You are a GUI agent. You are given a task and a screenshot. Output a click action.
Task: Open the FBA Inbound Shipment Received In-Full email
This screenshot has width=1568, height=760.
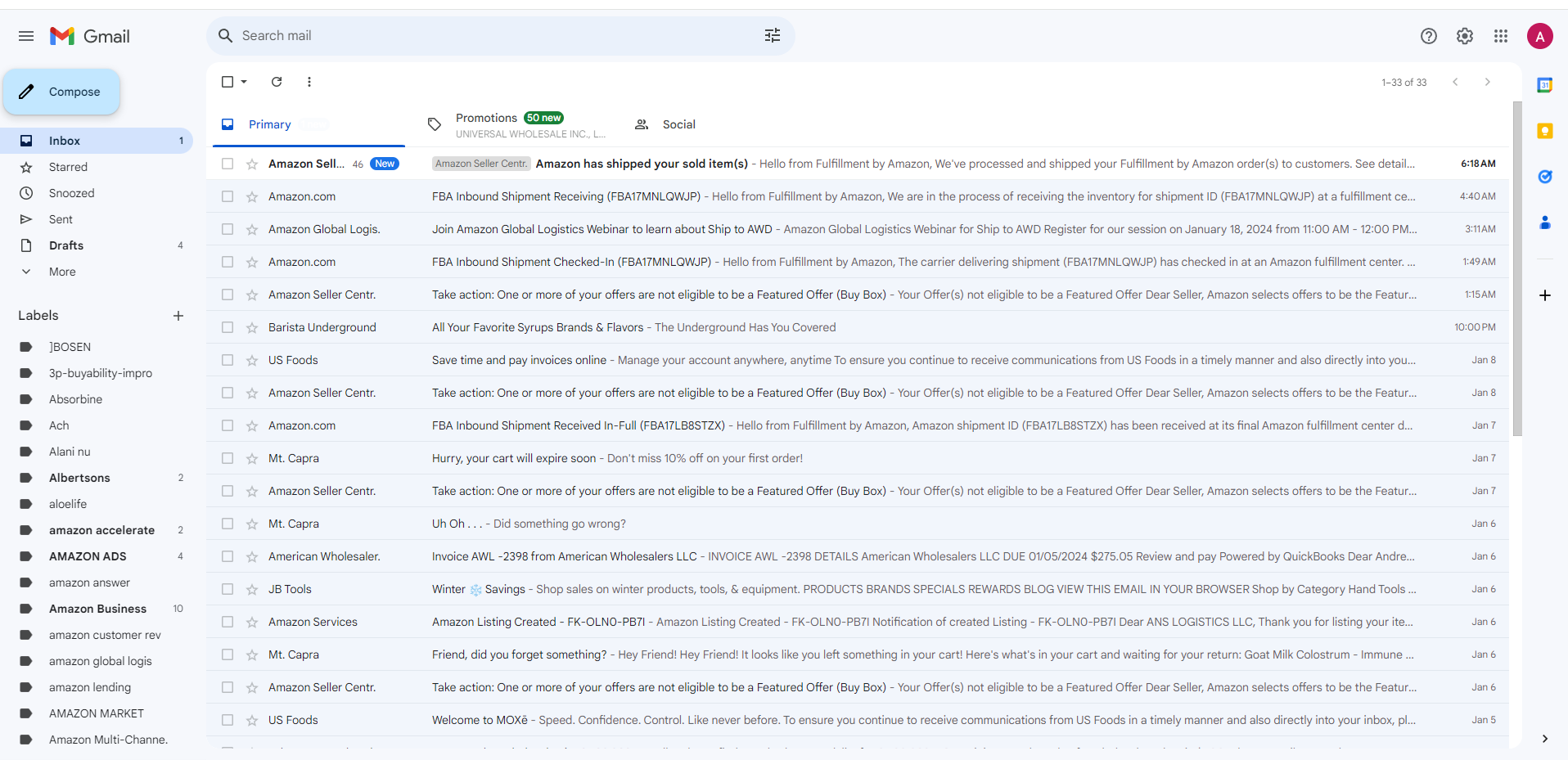click(x=858, y=425)
